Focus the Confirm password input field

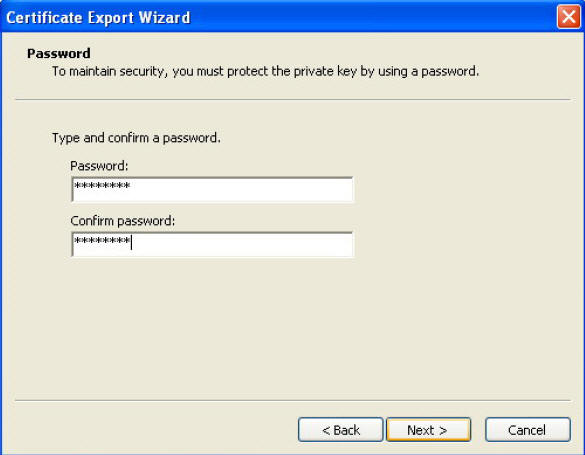212,244
